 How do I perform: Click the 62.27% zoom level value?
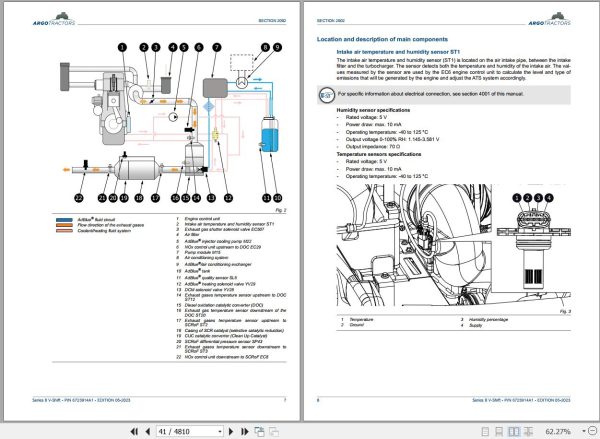pos(558,431)
